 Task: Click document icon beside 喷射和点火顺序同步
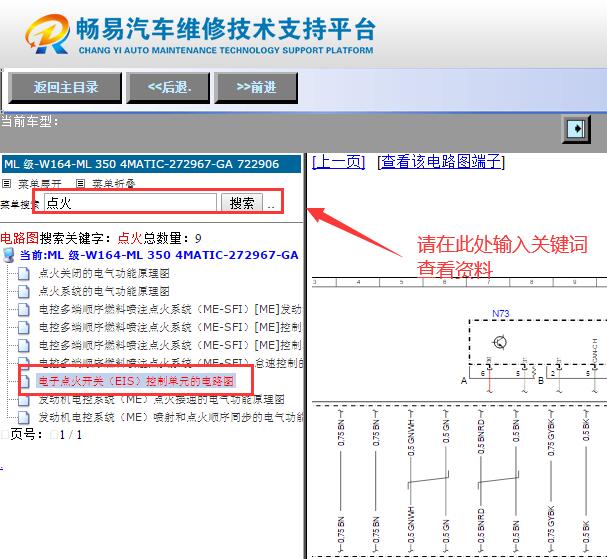pyautogui.click(x=24, y=417)
